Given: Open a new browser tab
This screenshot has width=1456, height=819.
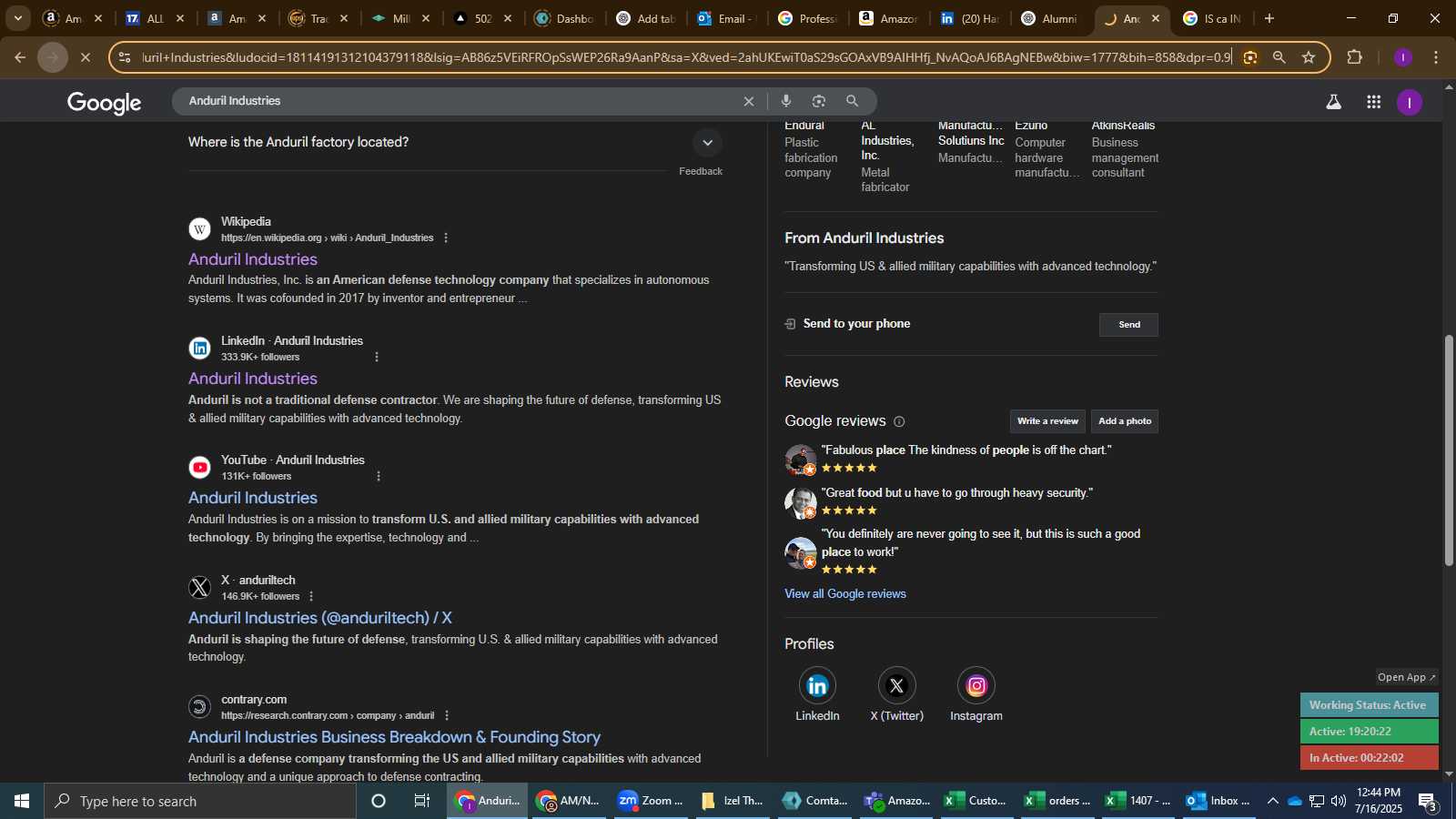Looking at the screenshot, I should 1269,18.
